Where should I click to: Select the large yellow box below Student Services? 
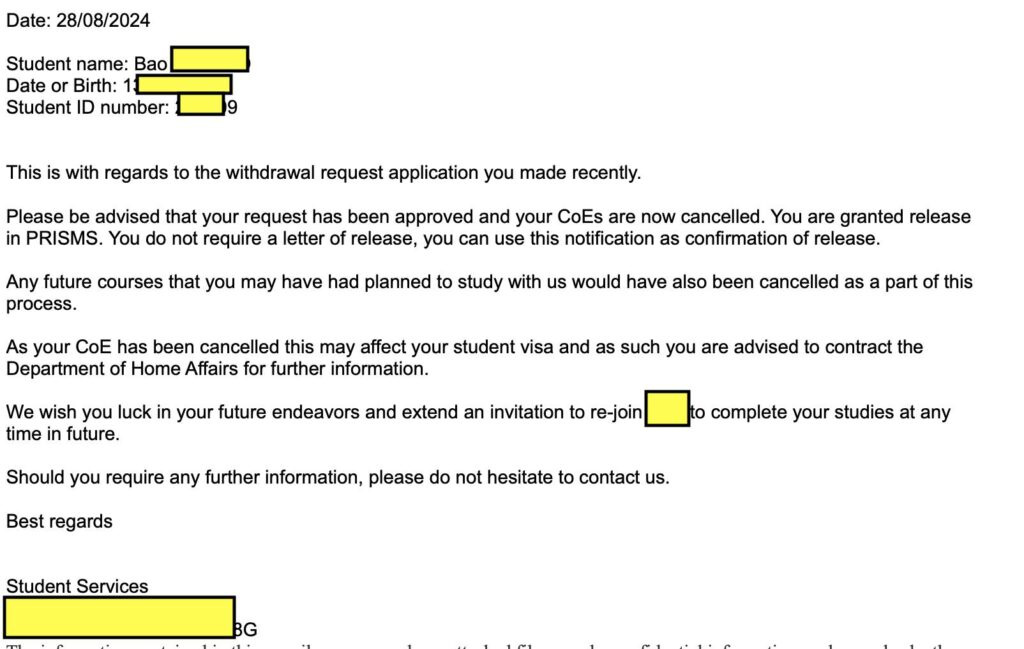click(x=119, y=616)
